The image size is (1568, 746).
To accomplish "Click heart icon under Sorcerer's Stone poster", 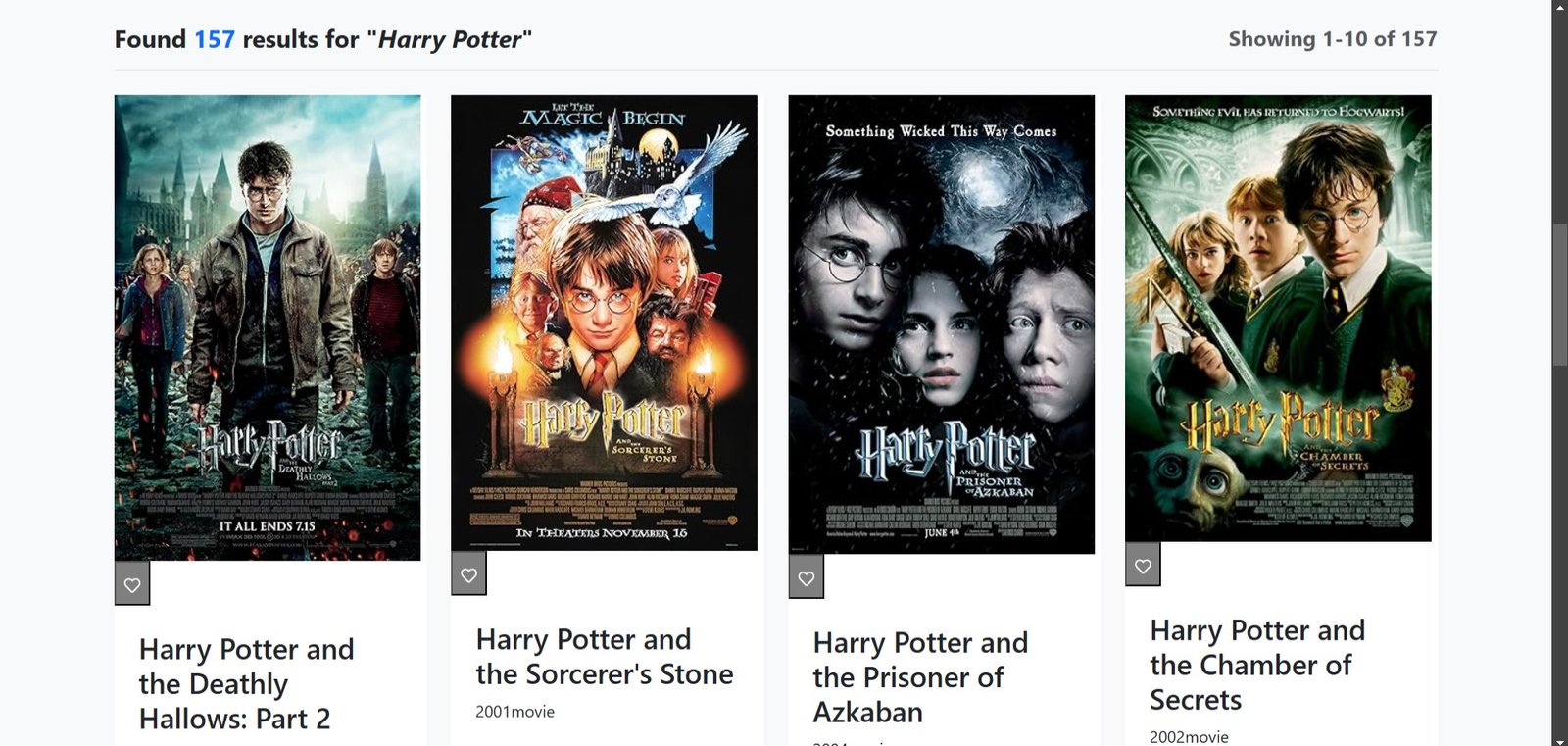I will (x=468, y=575).
